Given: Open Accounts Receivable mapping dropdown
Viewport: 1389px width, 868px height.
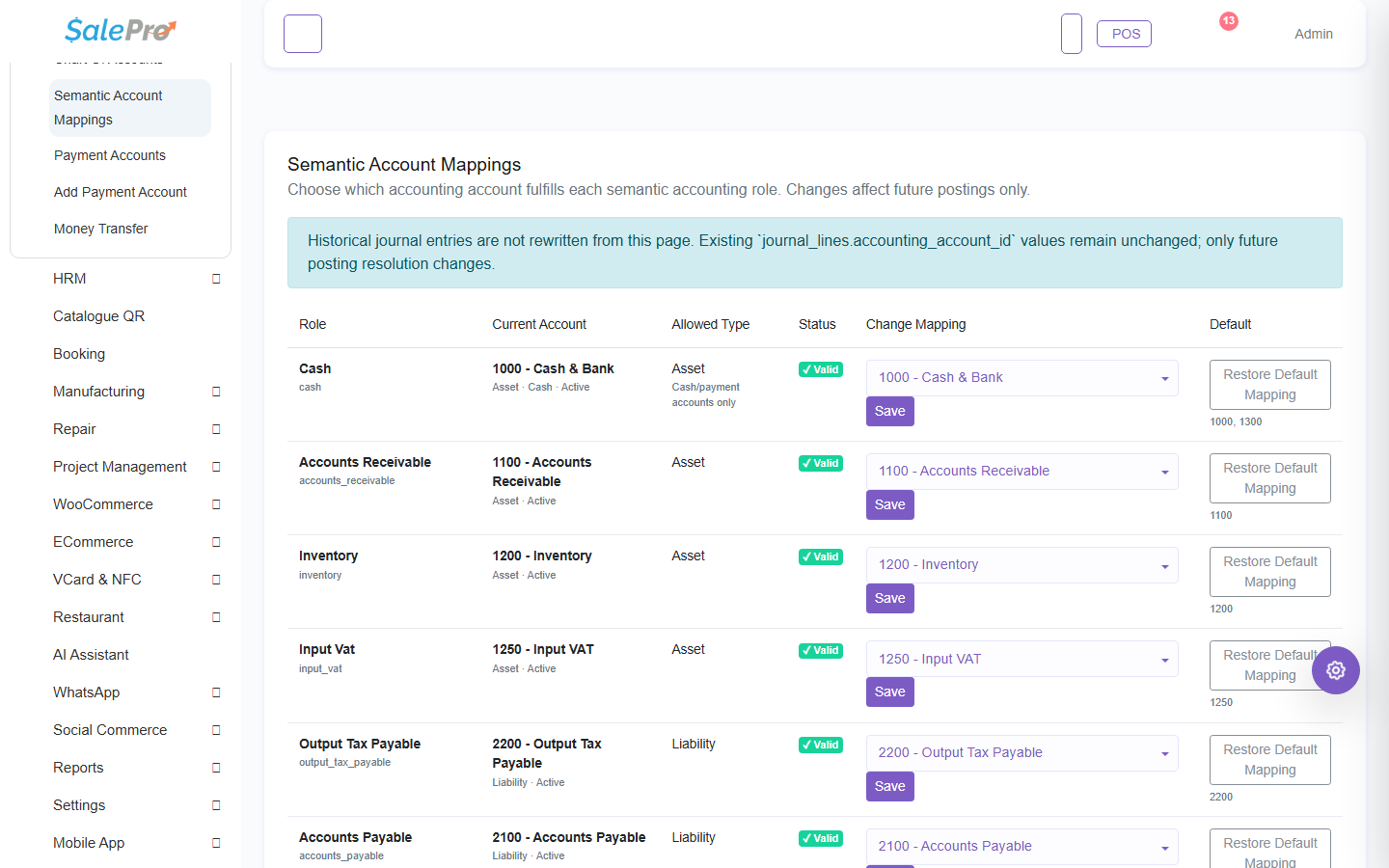Looking at the screenshot, I should click(x=1022, y=472).
